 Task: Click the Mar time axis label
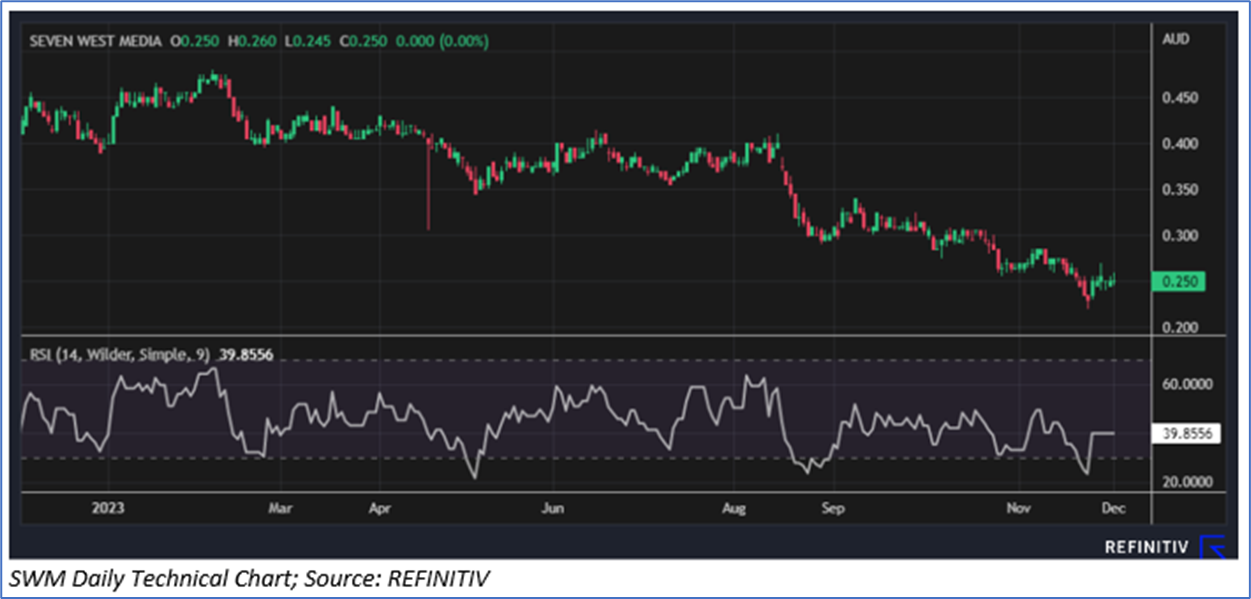coord(281,508)
